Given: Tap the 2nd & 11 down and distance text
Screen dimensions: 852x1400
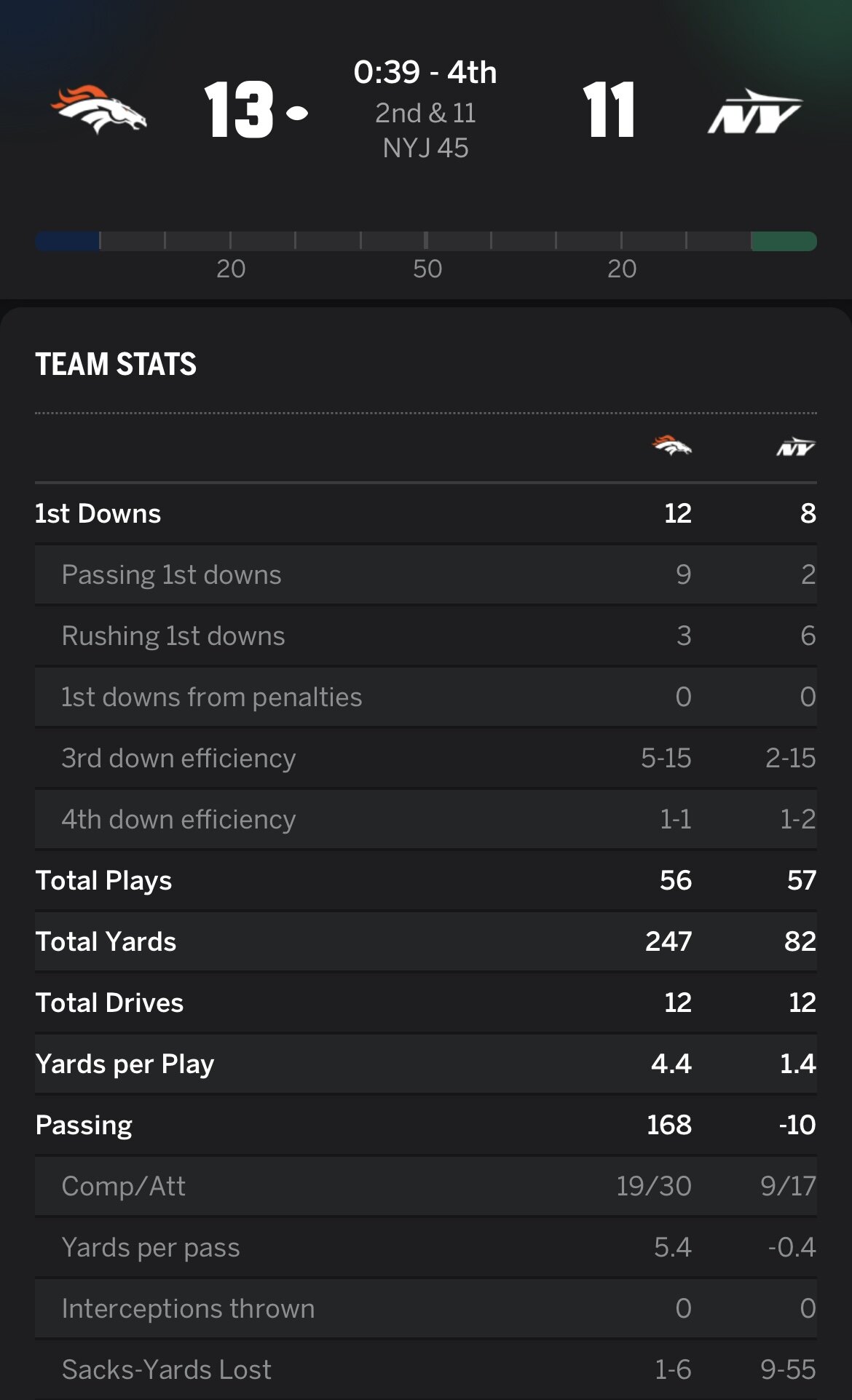Looking at the screenshot, I should [x=425, y=113].
